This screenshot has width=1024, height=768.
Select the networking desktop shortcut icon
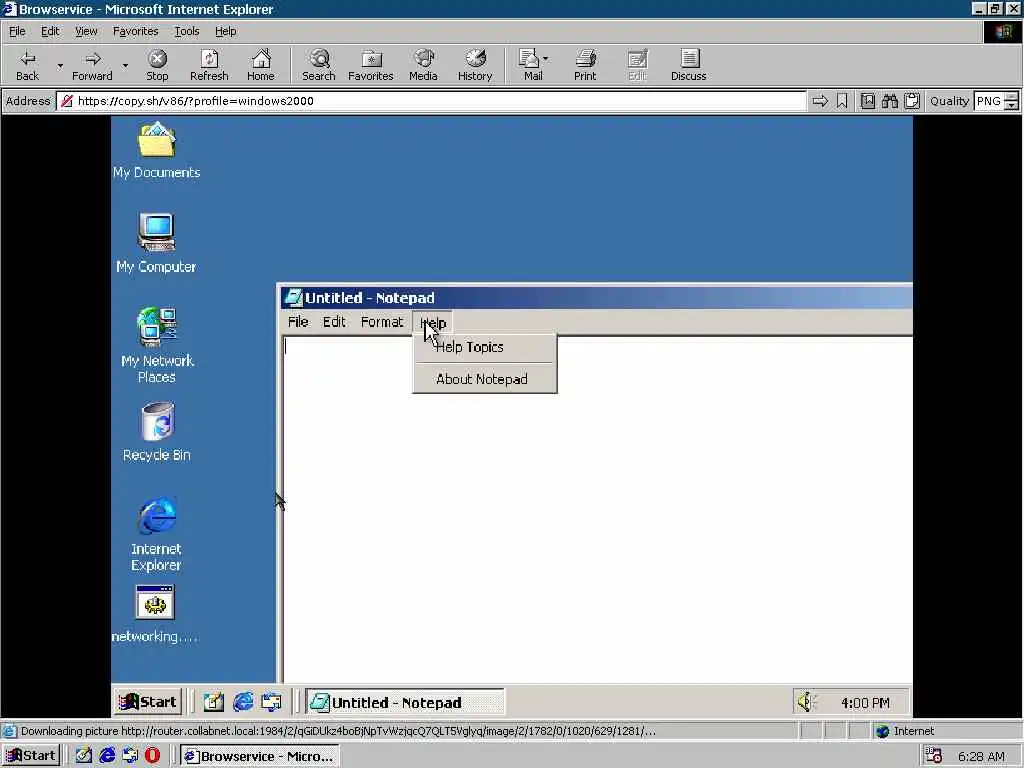155,614
